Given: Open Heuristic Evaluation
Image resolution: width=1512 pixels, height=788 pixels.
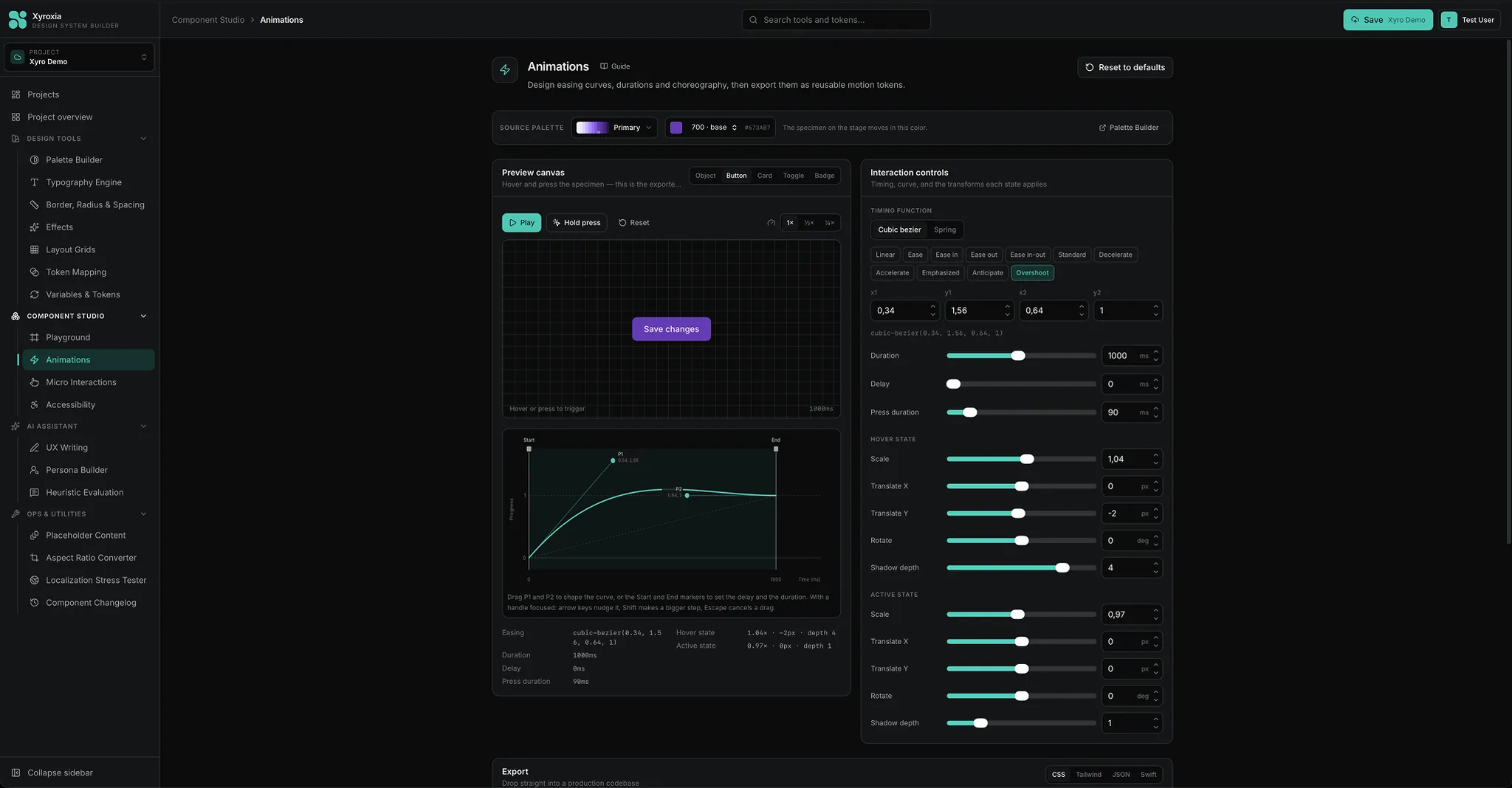Looking at the screenshot, I should pos(88,493).
